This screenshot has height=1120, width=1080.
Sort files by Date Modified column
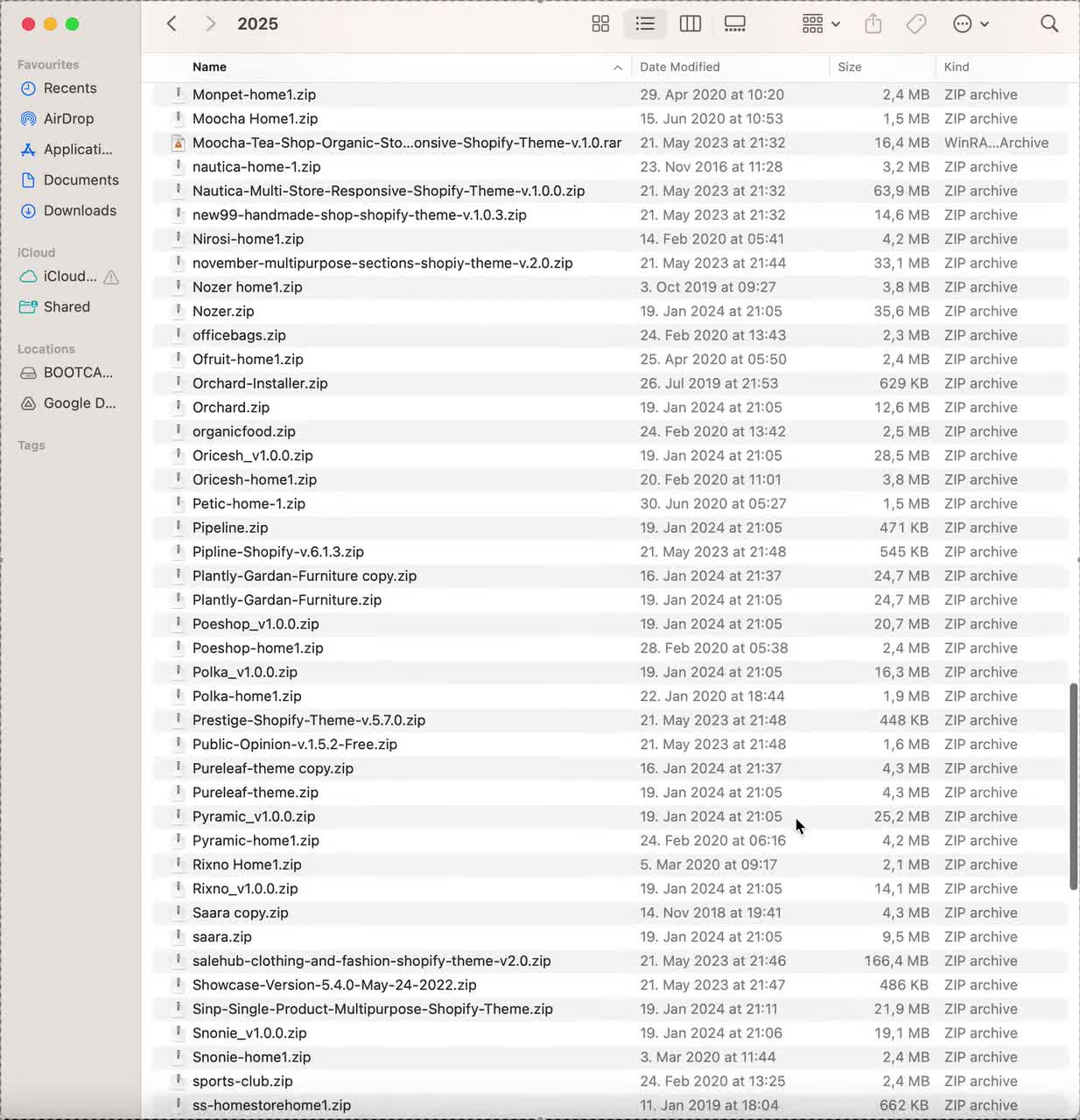[x=679, y=67]
